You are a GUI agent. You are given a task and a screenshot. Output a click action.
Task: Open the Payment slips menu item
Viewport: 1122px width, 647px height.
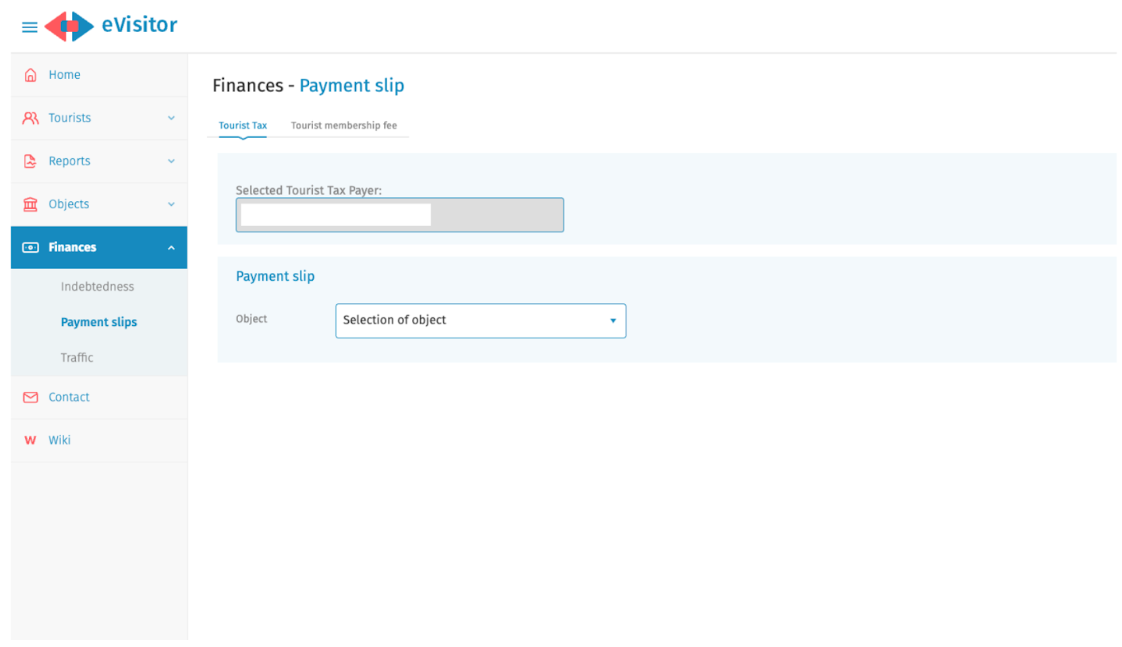tap(99, 322)
